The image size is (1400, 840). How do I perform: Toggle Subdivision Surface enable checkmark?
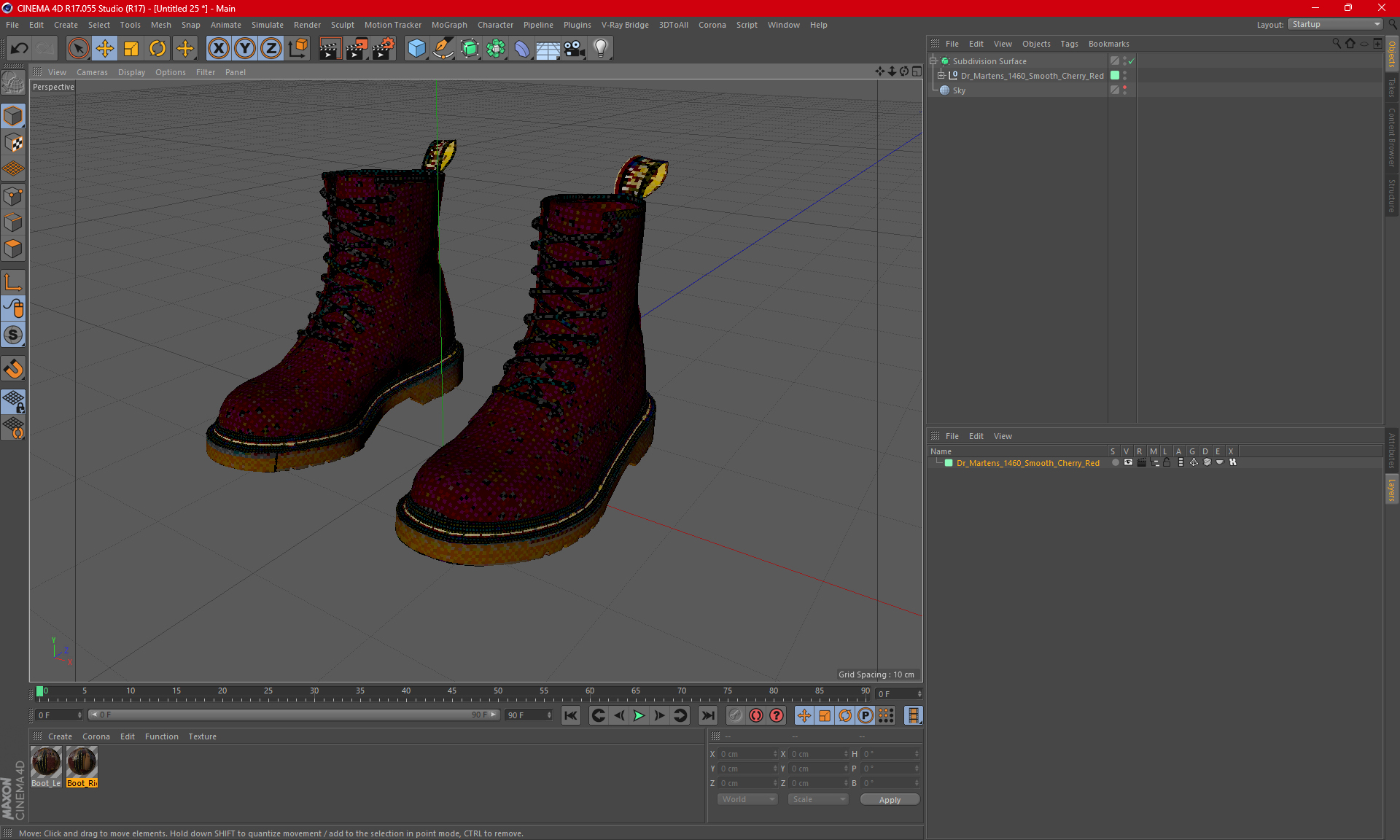[1131, 61]
